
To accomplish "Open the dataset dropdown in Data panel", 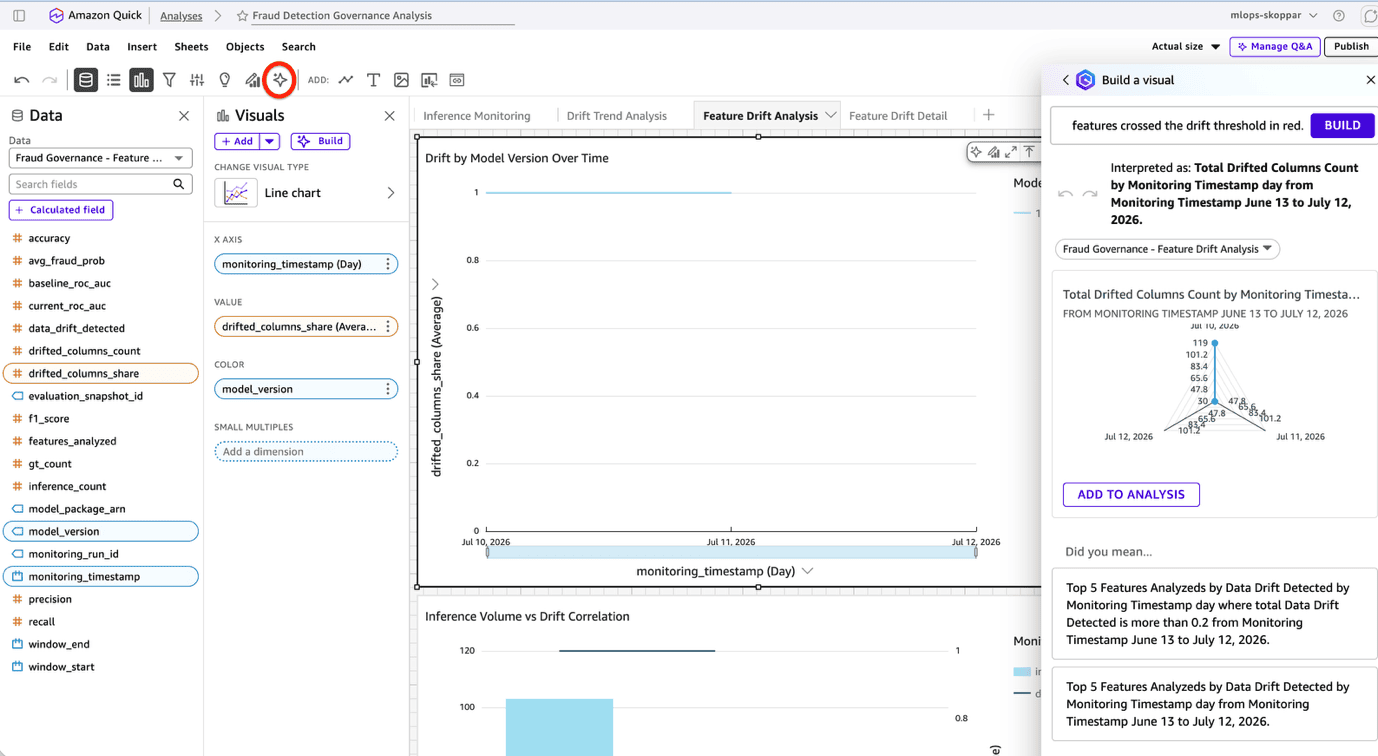I will coord(101,158).
